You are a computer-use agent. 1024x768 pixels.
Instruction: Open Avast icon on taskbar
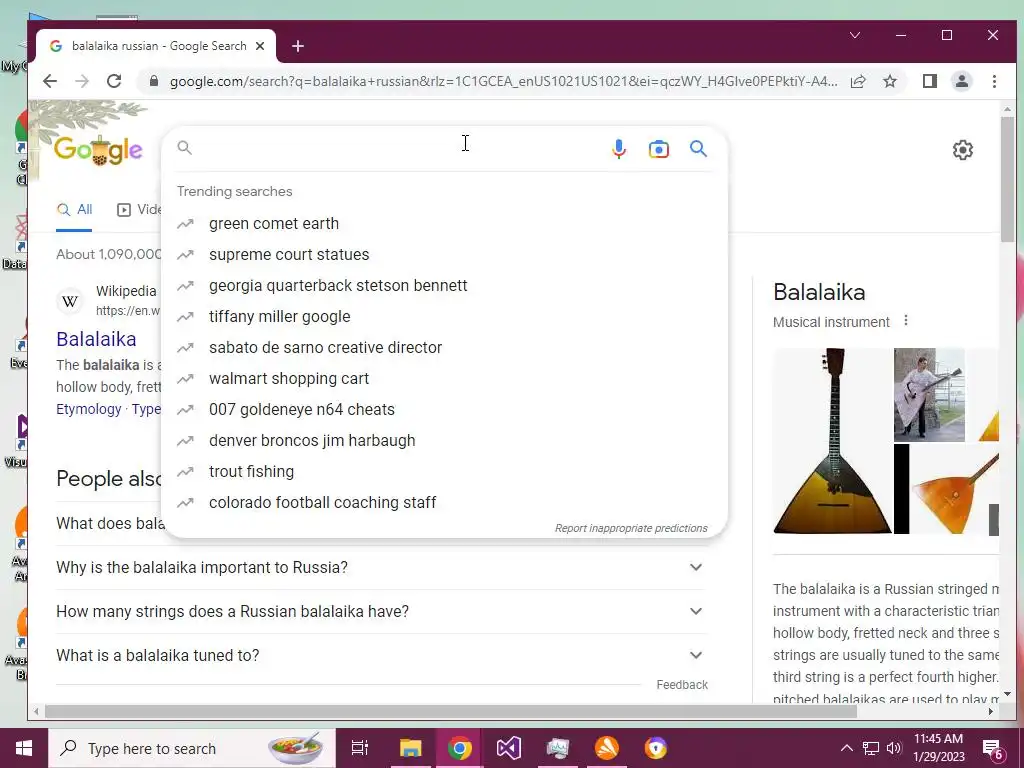(607, 748)
